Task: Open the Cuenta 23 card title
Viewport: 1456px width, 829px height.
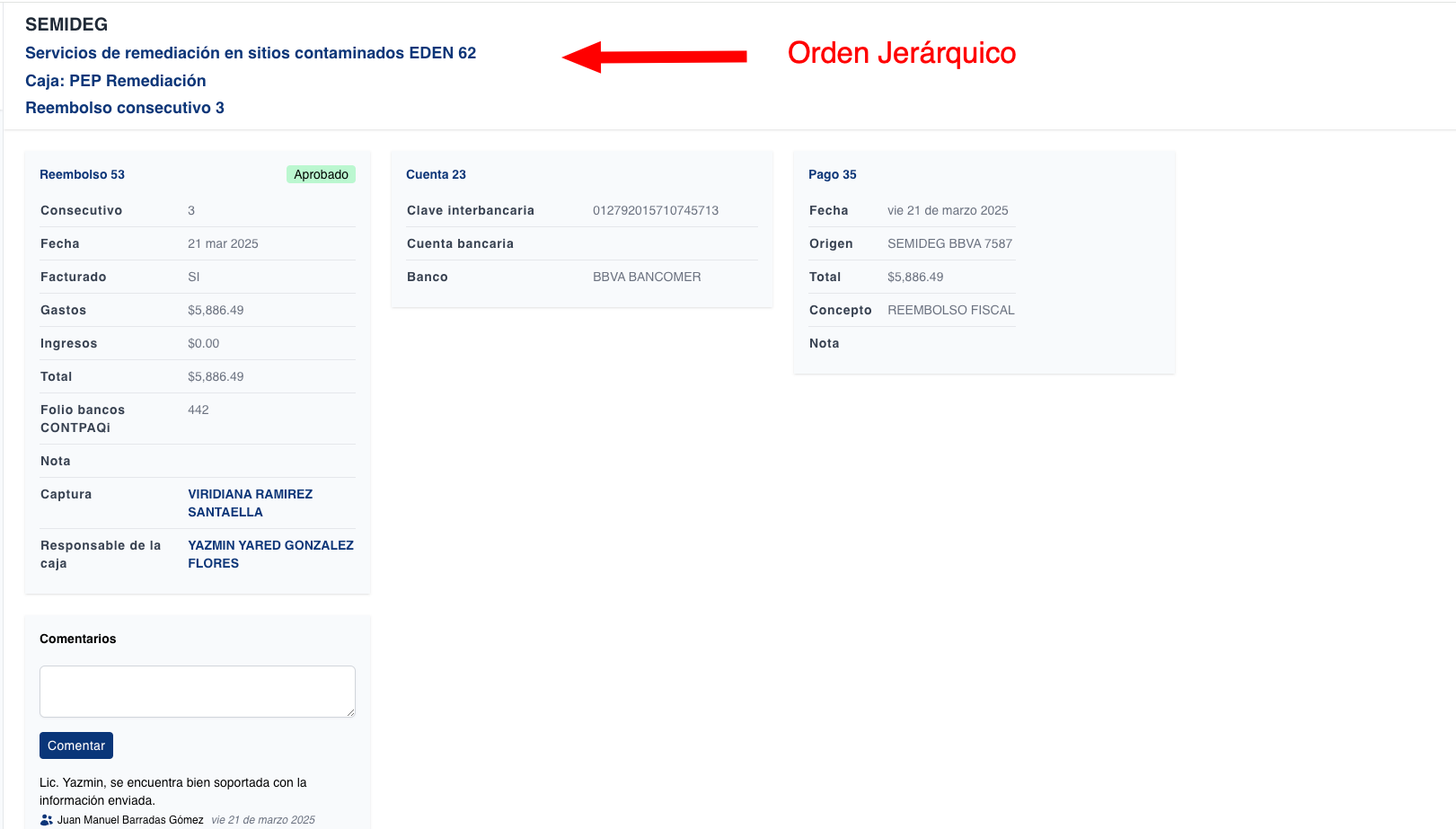Action: click(436, 174)
